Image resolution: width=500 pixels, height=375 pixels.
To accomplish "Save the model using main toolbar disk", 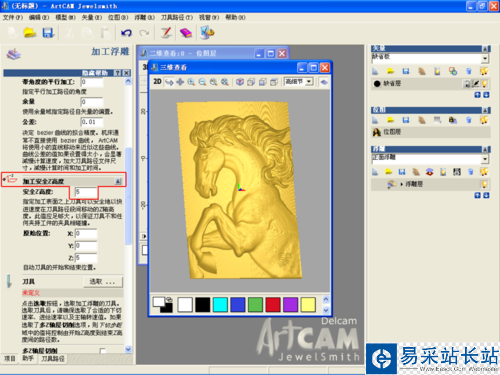I will point(48,33).
